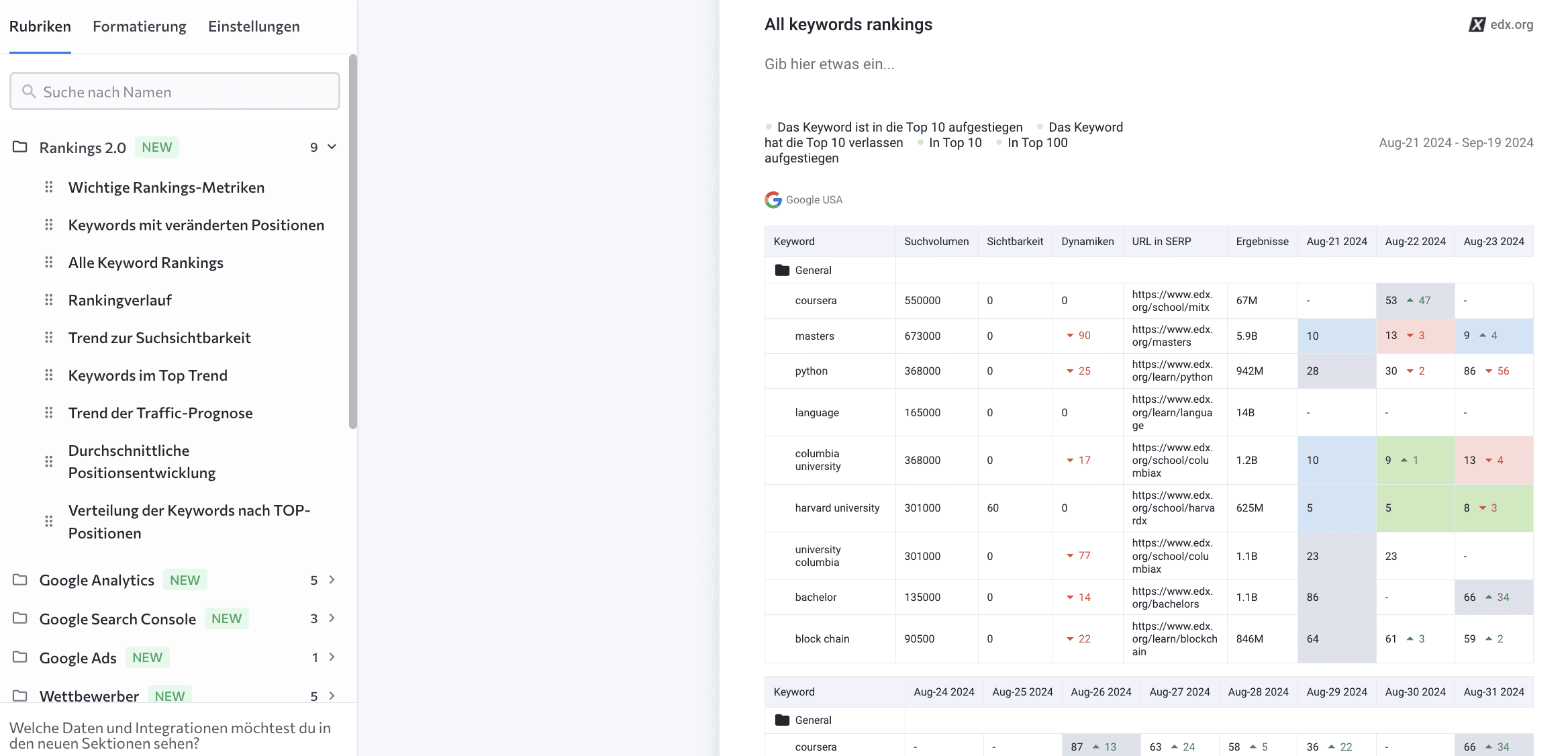Viewport: 1568px width, 756px height.
Task: Click drag handle of Keywords im Top Trend
Action: (x=48, y=375)
